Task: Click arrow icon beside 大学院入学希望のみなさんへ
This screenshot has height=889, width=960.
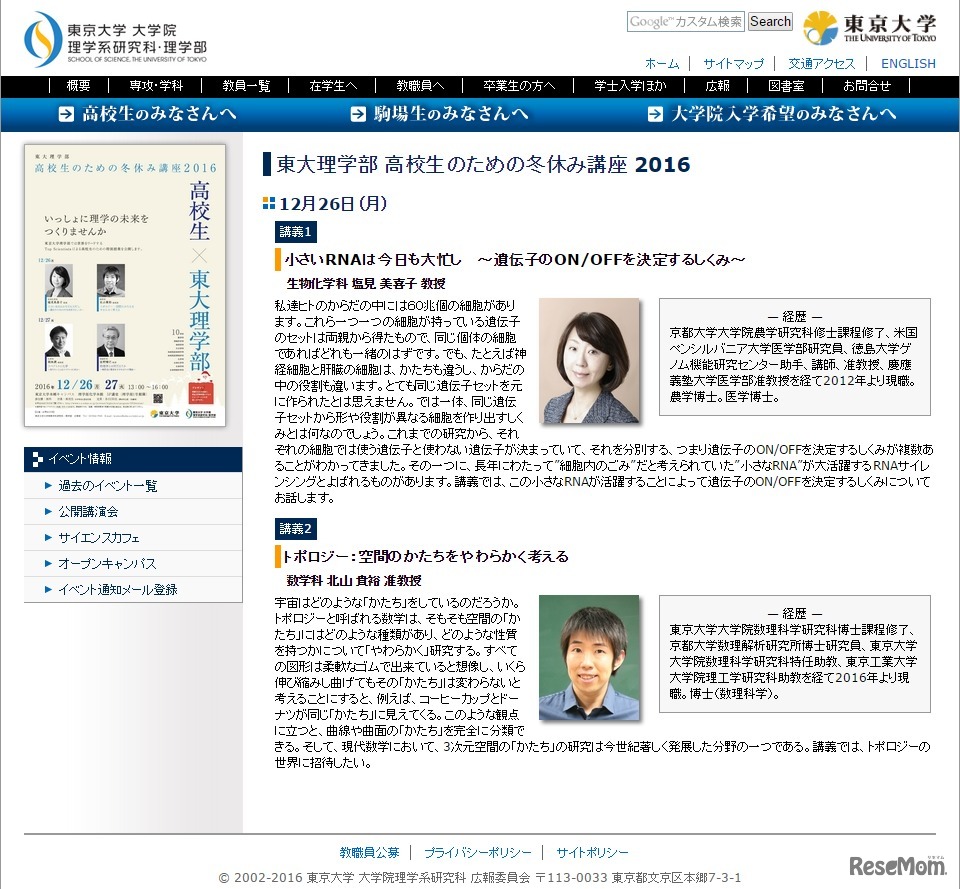Action: point(655,114)
